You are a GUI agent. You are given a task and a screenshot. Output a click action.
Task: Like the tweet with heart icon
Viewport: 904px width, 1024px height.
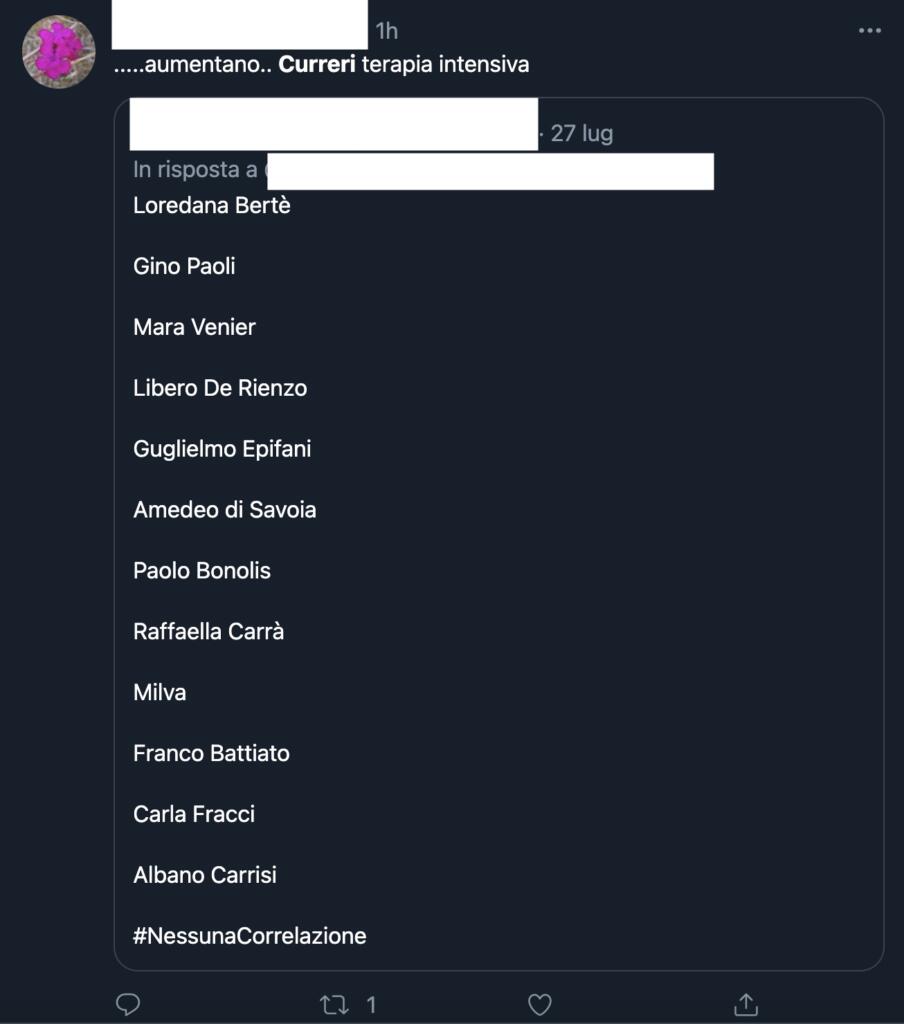click(540, 1004)
